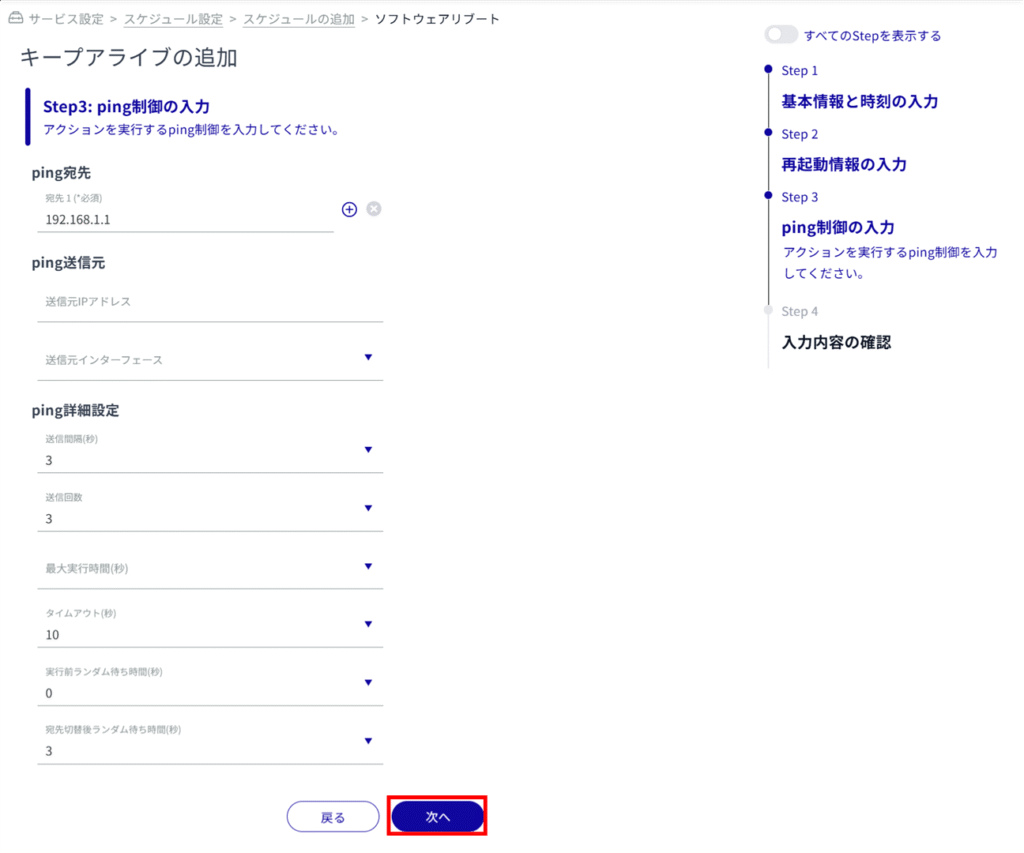Toggle すべてのStepを表示する switch
The image size is (1024, 853).
point(781,35)
